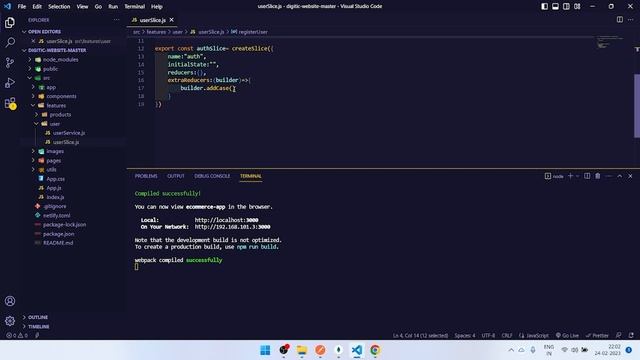Switch to the Output tab
The width and height of the screenshot is (640, 360).
[x=176, y=176]
